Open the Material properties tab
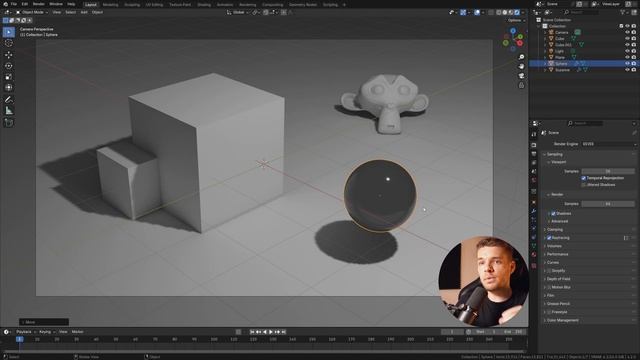640x360 pixels. point(534,254)
